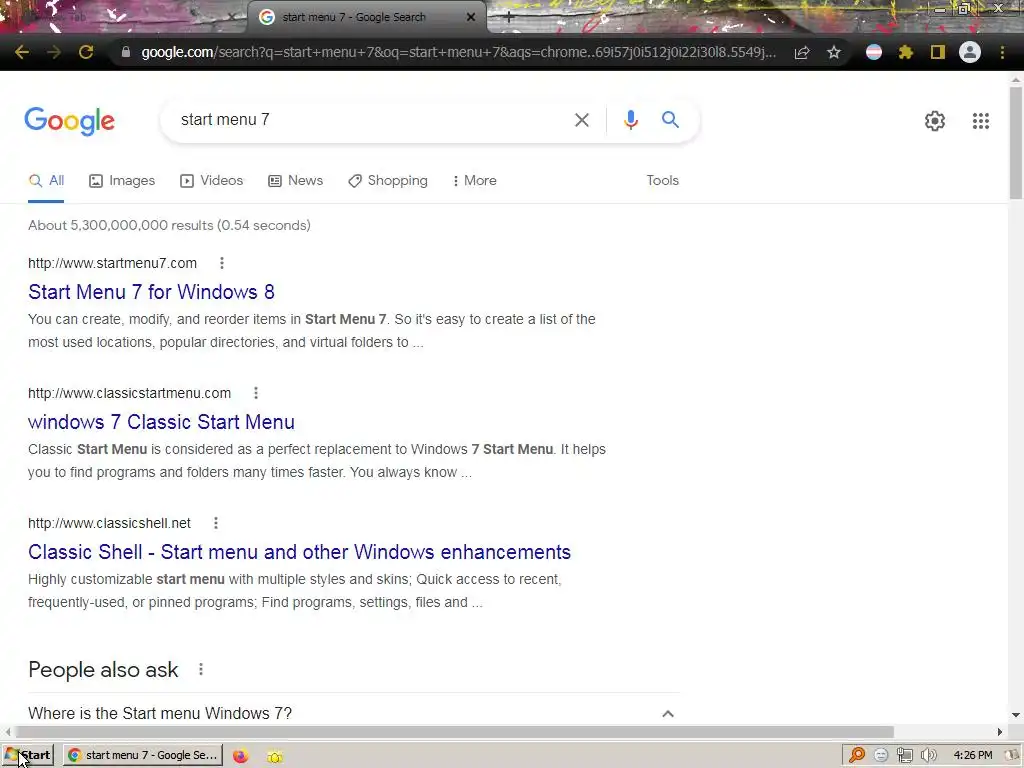Toggle the Chrome side panel icon
Viewport: 1024px width, 768px height.
(938, 52)
